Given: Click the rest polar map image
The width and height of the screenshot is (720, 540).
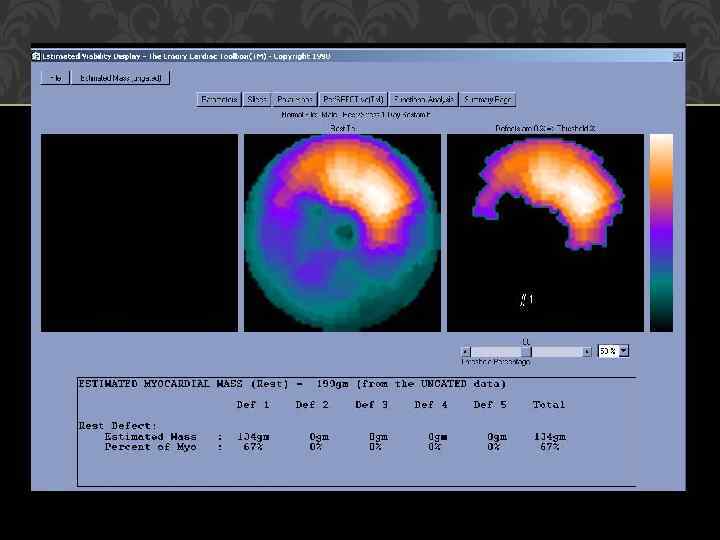Looking at the screenshot, I should (x=342, y=232).
